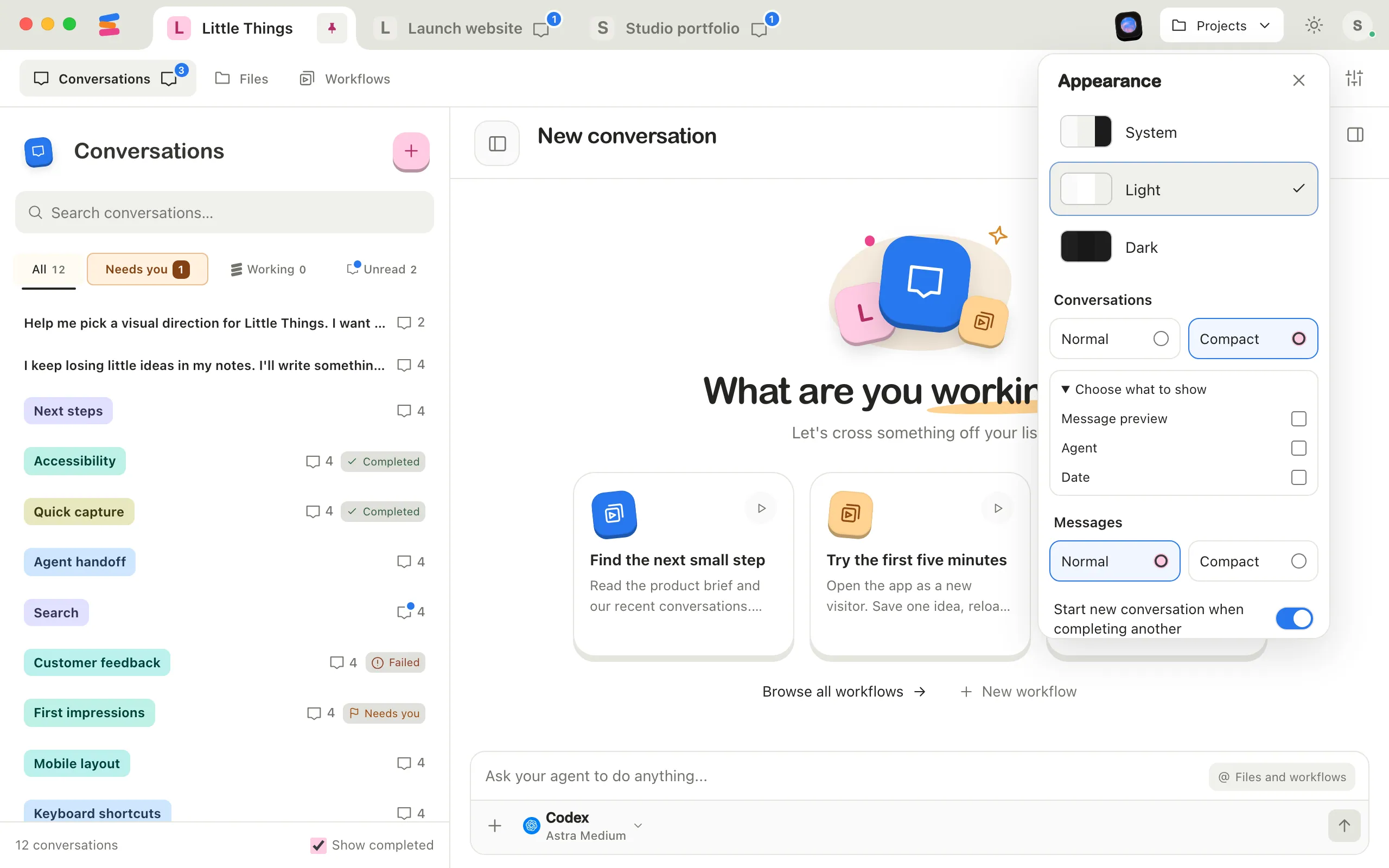The width and height of the screenshot is (1389, 868).
Task: Toggle the right sidebar panel icon
Action: click(x=1355, y=135)
